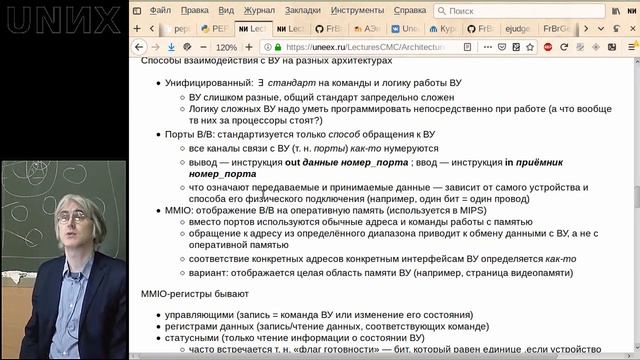The height and width of the screenshot is (360, 640).
Task: Open the Library bookshelf icon
Action: (616, 11)
